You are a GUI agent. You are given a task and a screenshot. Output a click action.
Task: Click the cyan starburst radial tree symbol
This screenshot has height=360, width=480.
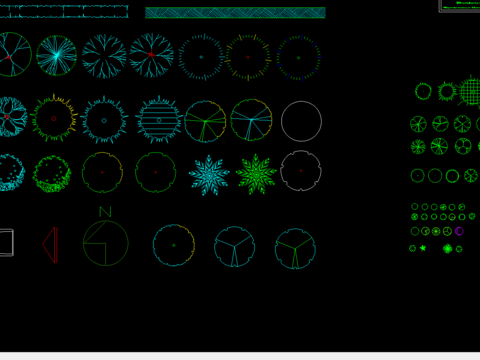pyautogui.click(x=56, y=55)
